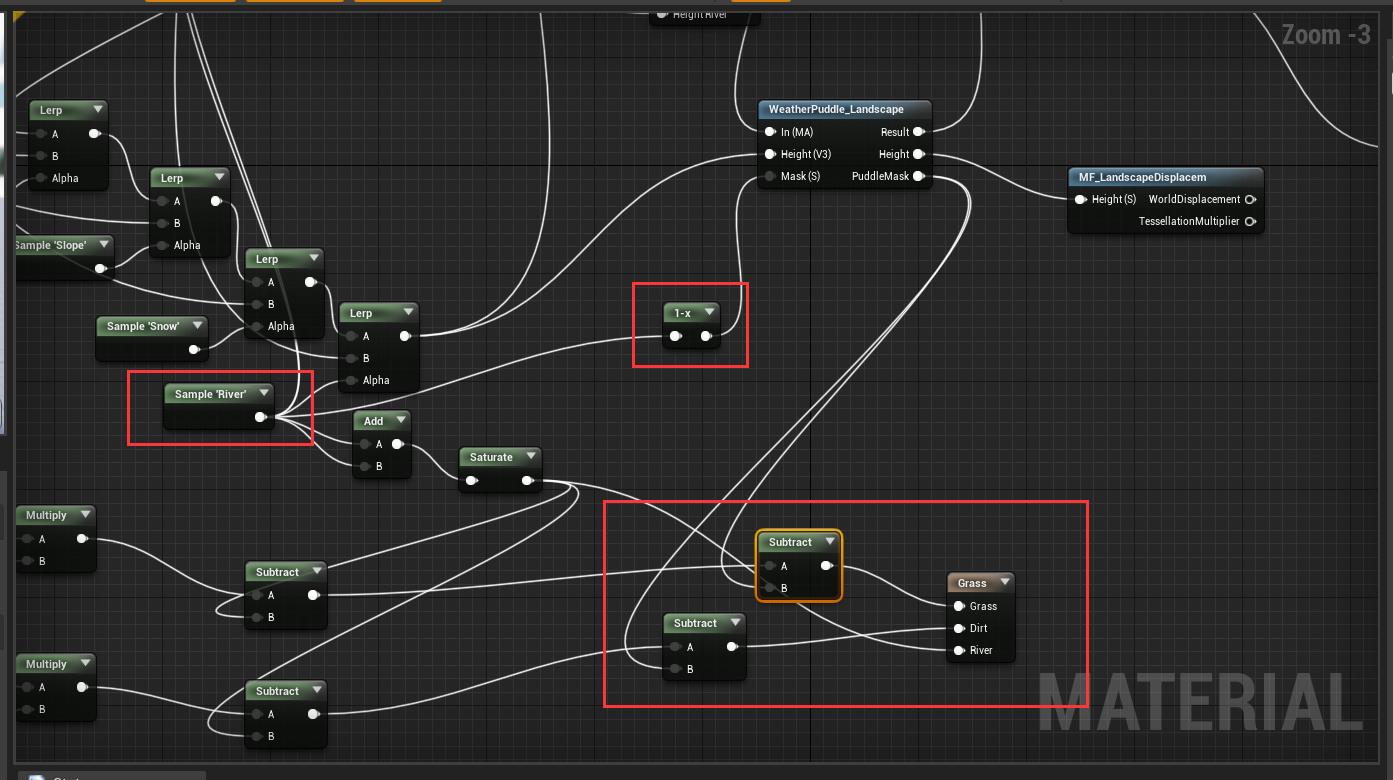
Task: Select the Grass node title
Action: (972, 583)
